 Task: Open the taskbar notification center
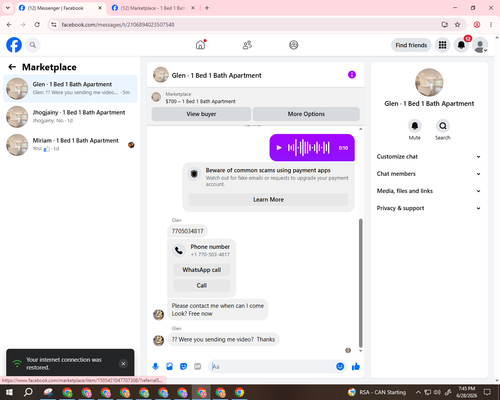pyautogui.click(x=487, y=392)
